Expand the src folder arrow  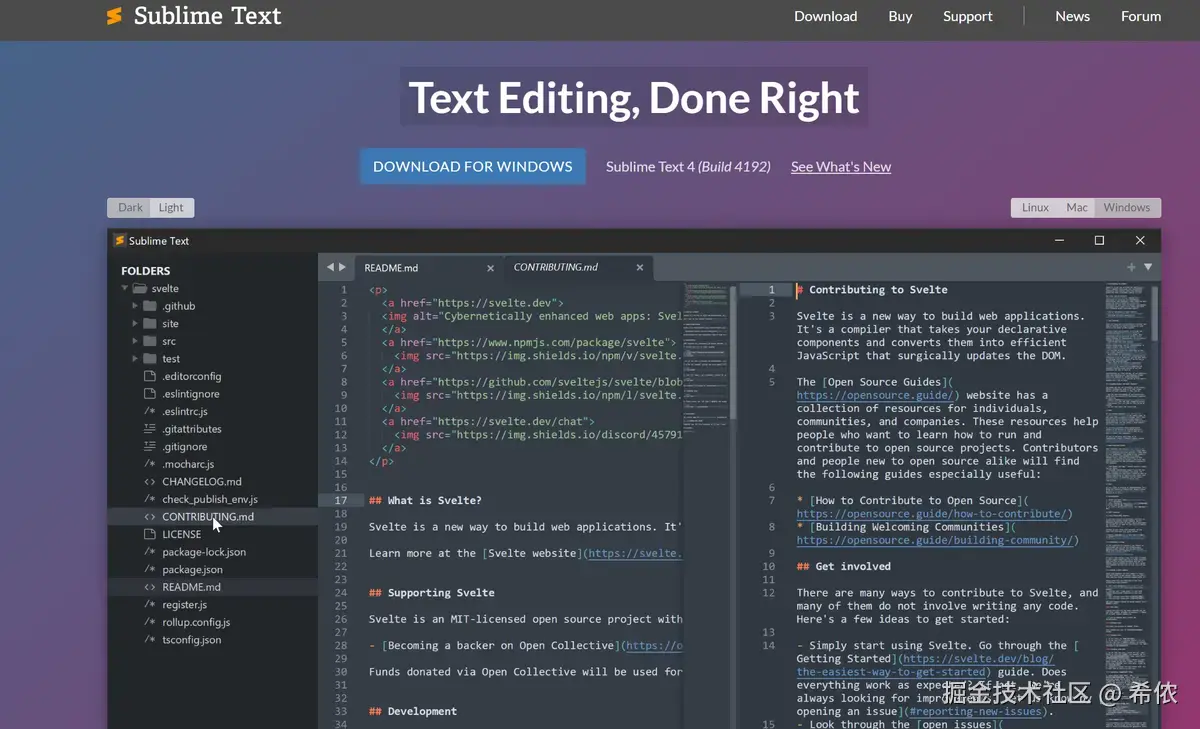pos(135,341)
